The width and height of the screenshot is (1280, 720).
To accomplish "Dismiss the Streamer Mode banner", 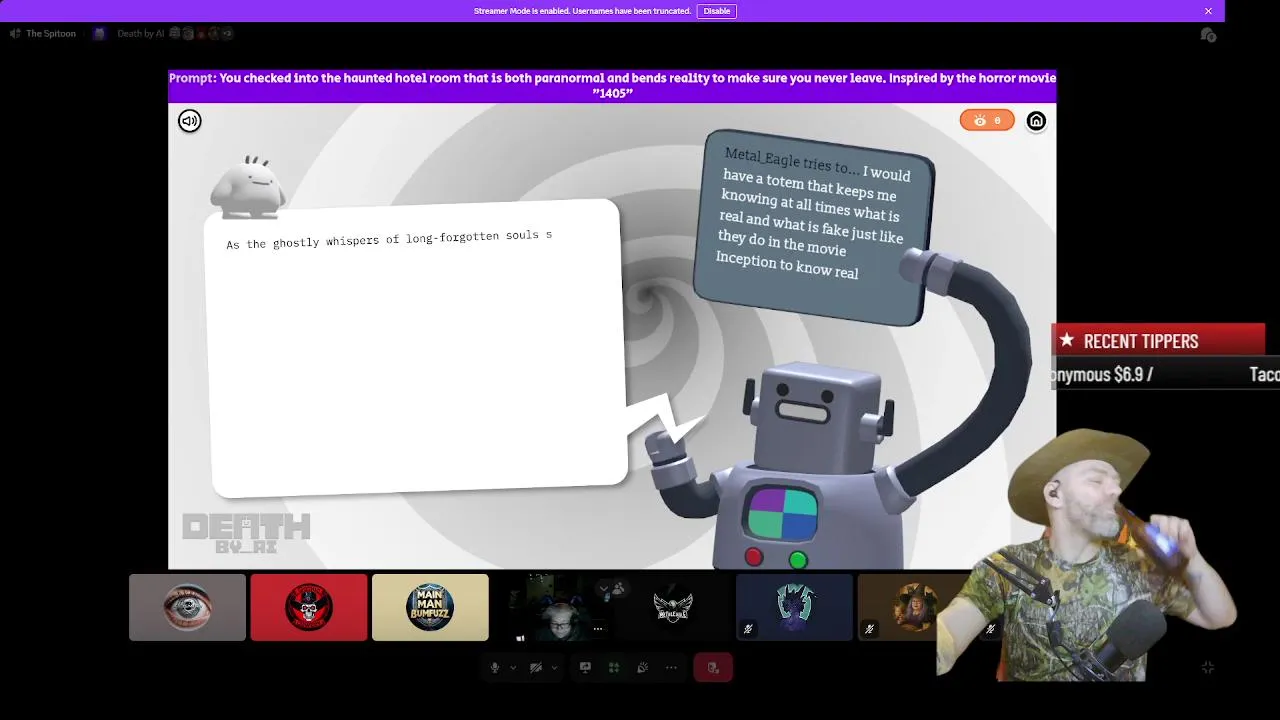I will coord(1208,11).
